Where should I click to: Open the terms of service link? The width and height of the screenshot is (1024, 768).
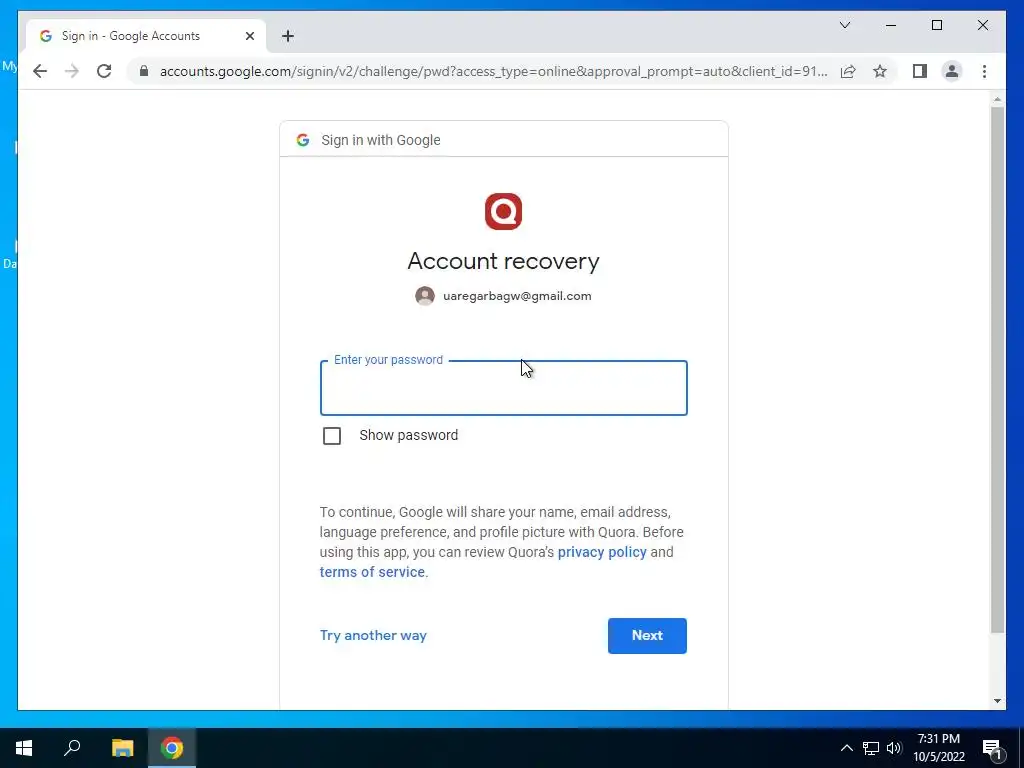click(372, 572)
